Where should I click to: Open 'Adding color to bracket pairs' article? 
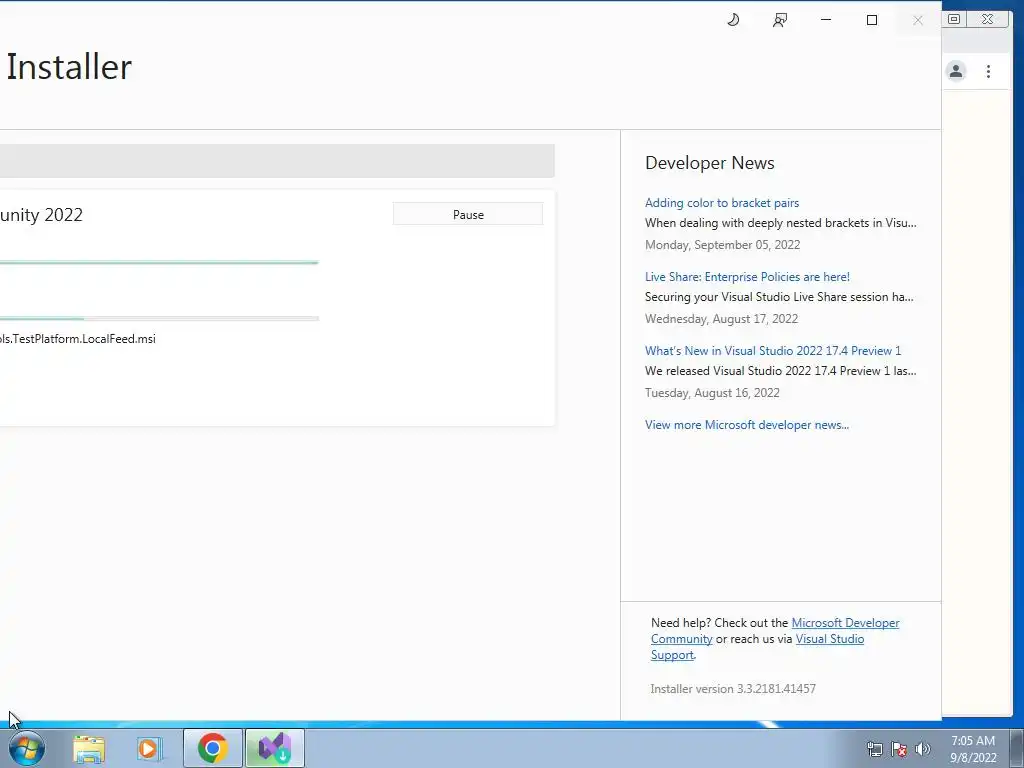[722, 202]
